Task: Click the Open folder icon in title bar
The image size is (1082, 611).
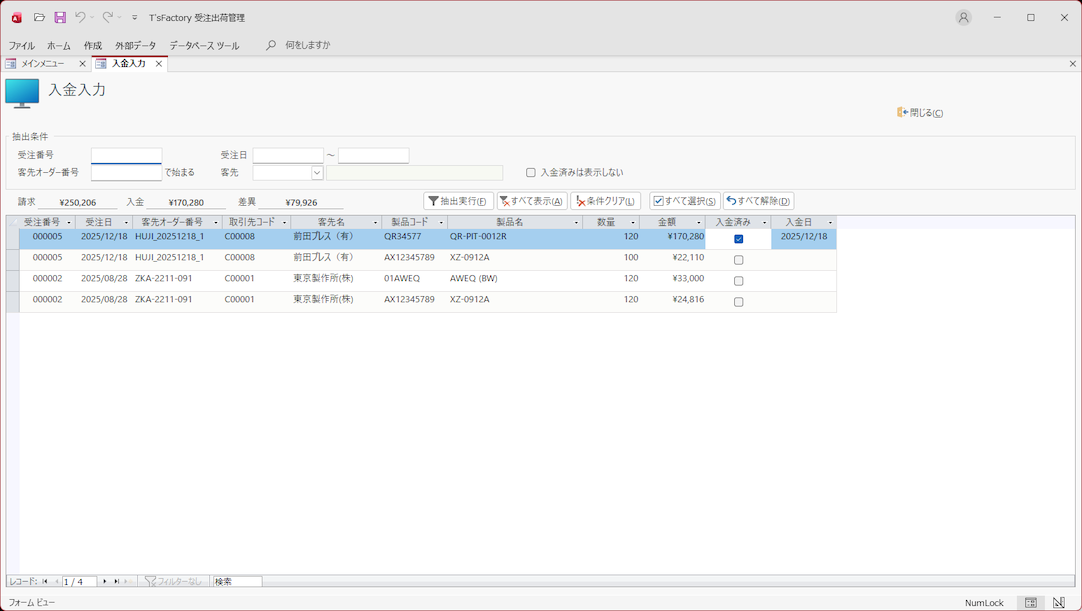Action: (x=39, y=17)
